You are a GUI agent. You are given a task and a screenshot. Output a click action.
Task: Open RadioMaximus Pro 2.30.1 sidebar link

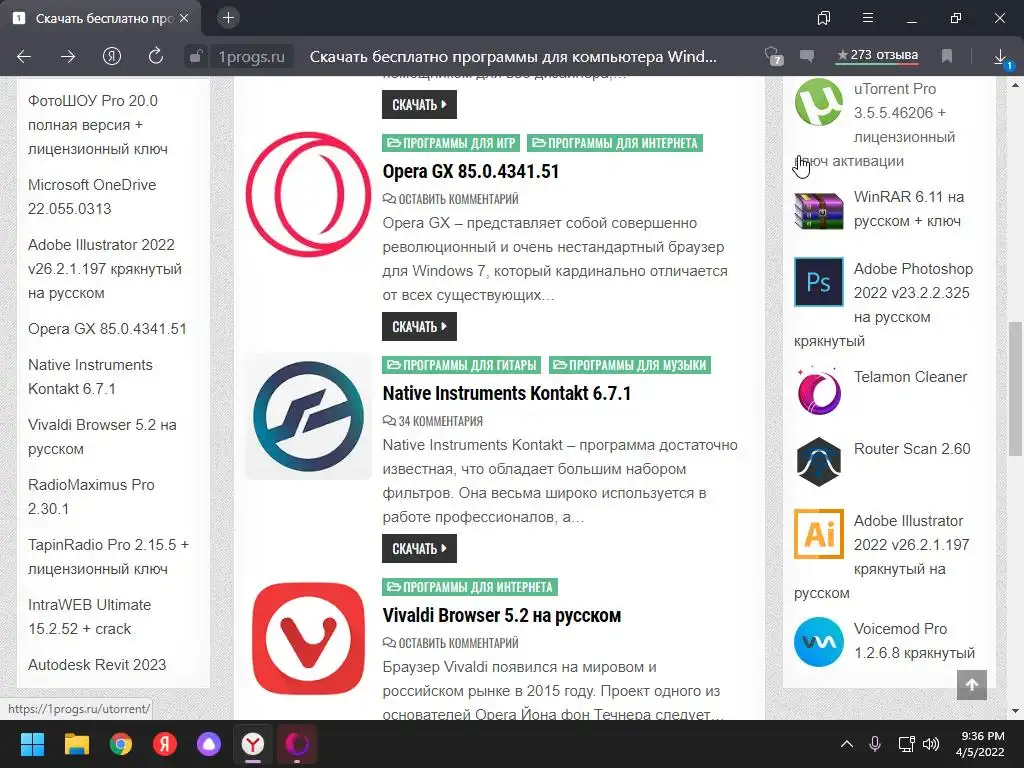tap(91, 496)
